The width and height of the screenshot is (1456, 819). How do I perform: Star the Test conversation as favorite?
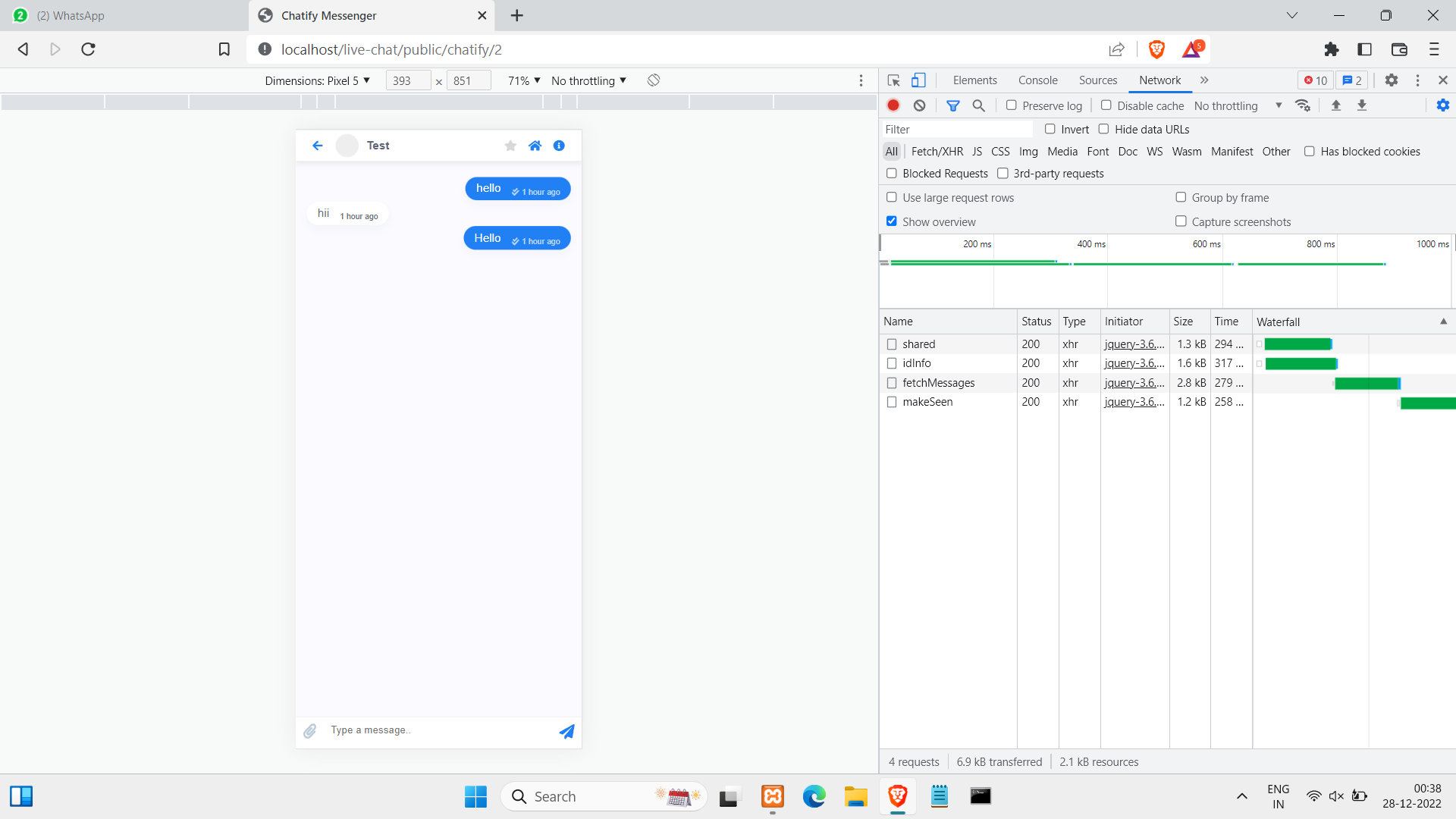(510, 146)
